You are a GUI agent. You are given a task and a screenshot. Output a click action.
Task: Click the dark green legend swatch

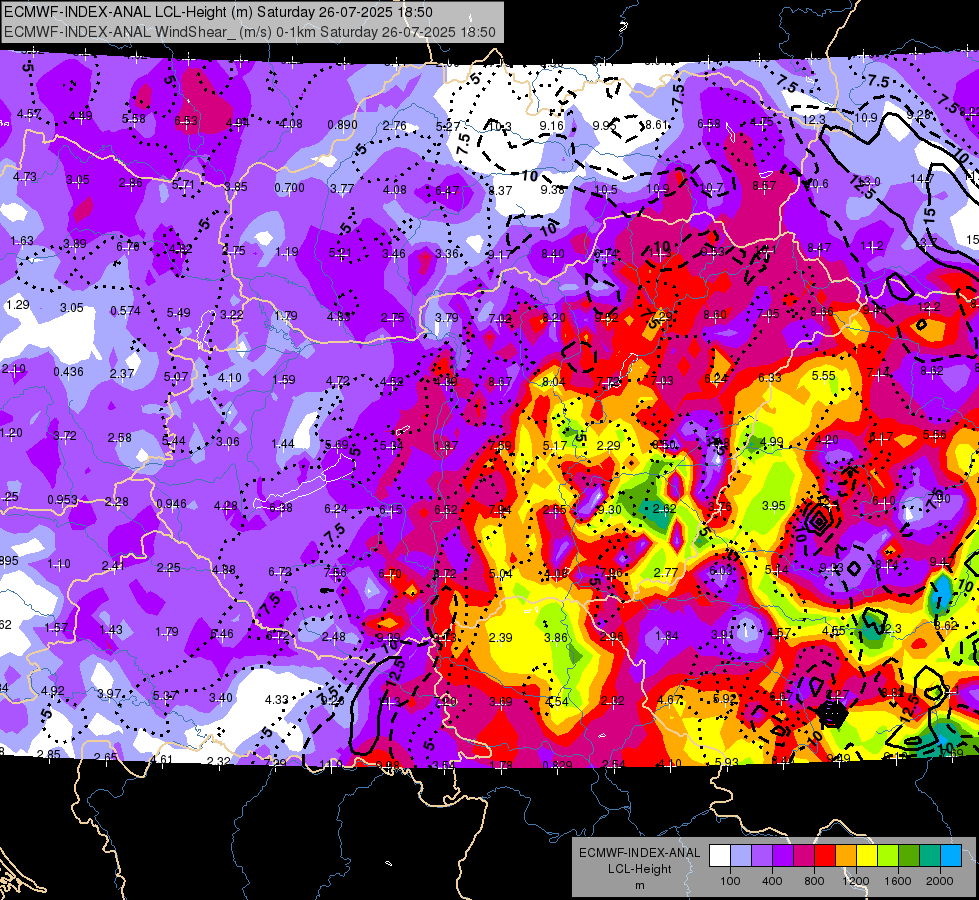click(x=909, y=855)
